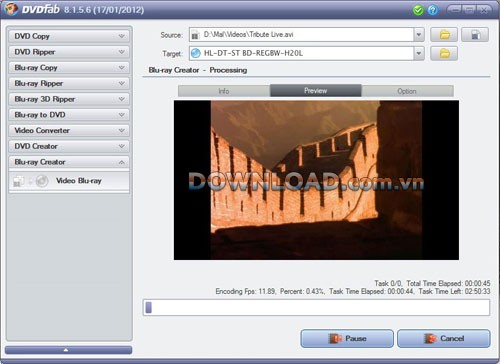
Task: Collapse sidebar with bottom arrow bar
Action: [x=68, y=350]
